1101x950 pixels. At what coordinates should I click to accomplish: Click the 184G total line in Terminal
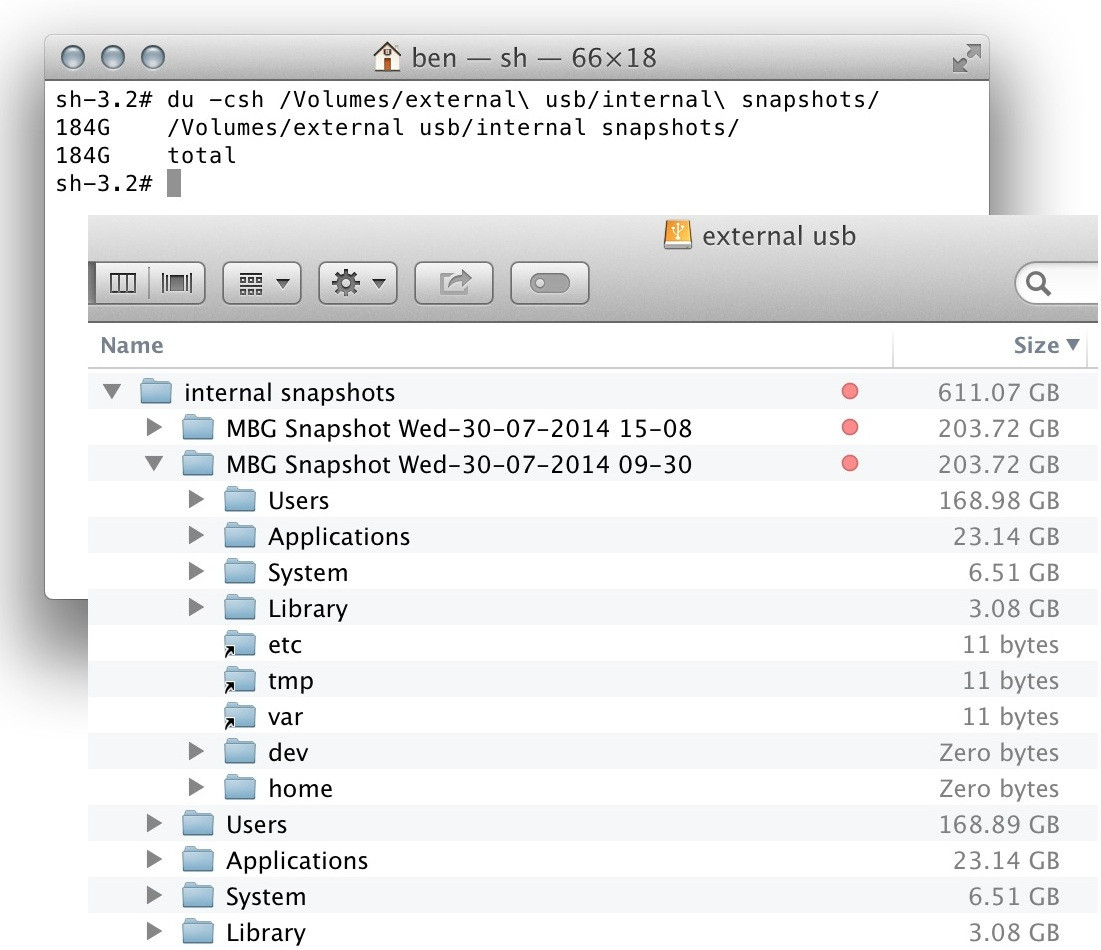[145, 156]
